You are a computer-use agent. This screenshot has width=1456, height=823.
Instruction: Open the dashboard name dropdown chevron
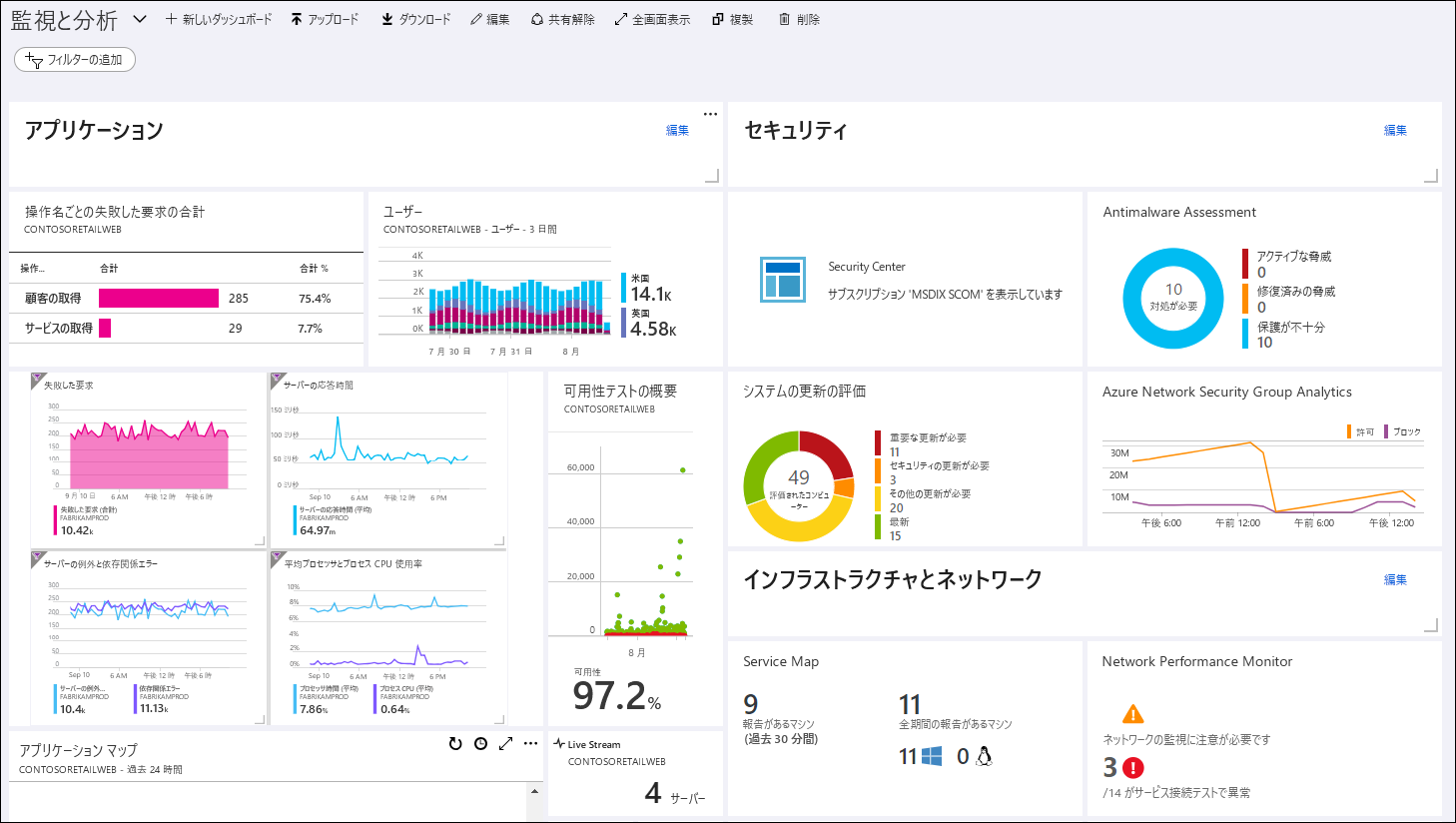(x=140, y=19)
